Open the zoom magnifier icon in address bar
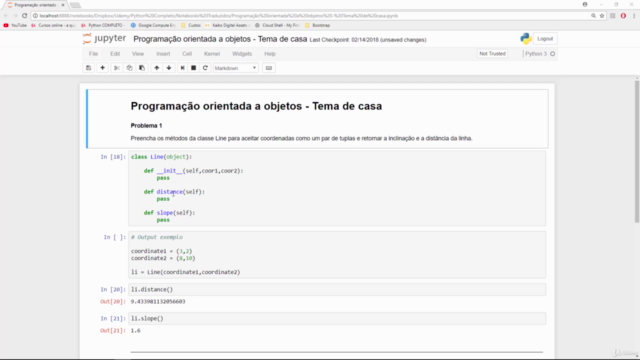This screenshot has height=360, width=640. pos(593,16)
